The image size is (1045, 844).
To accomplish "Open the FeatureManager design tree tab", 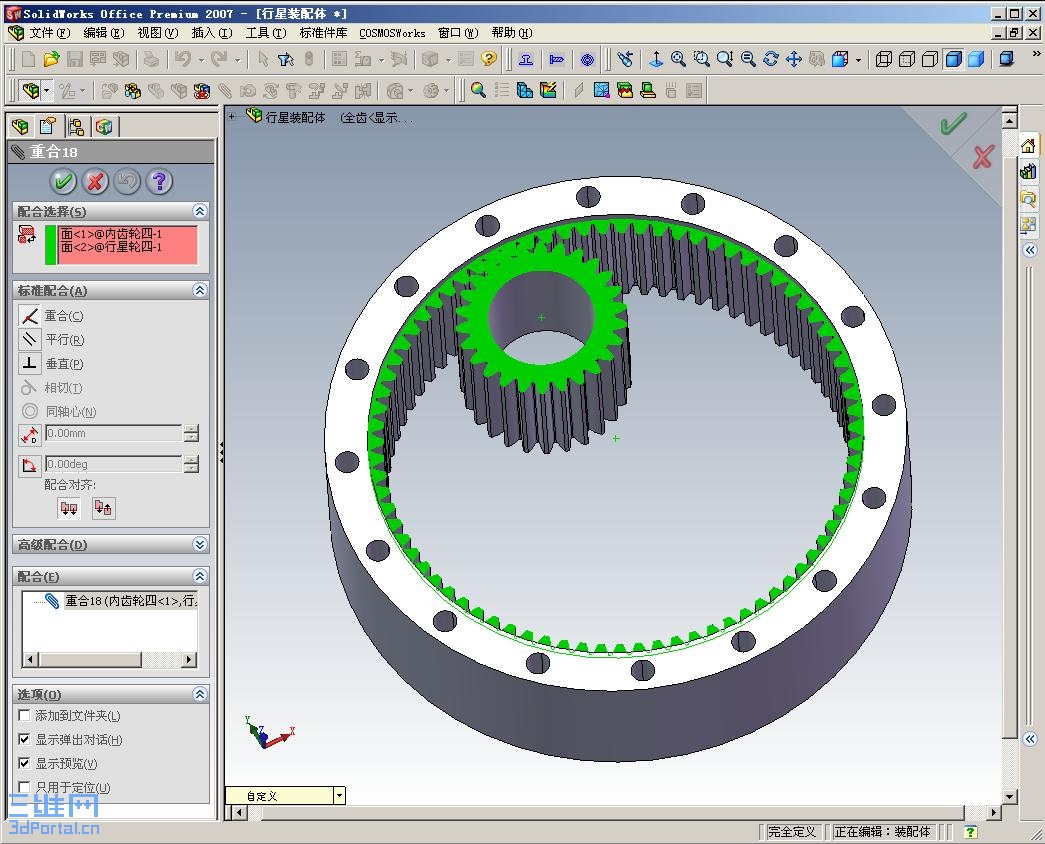I will pos(20,126).
